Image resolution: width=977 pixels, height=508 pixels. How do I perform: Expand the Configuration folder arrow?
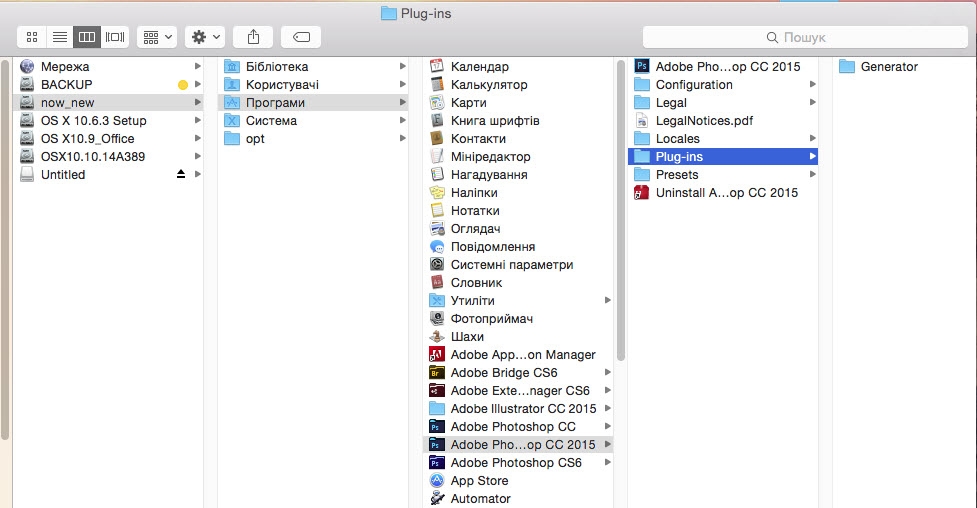[813, 84]
